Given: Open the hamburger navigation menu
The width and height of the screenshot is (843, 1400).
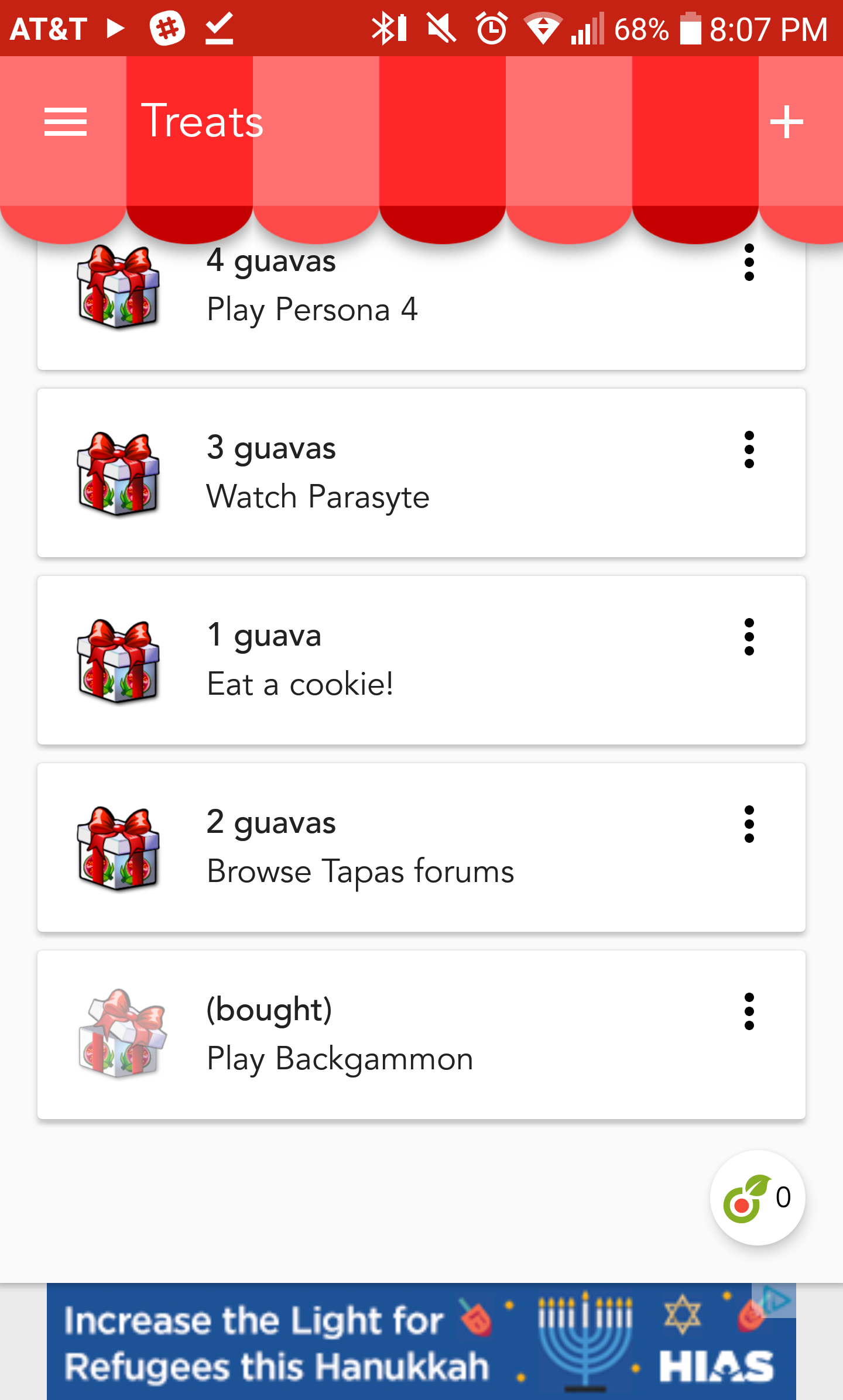Looking at the screenshot, I should point(66,122).
